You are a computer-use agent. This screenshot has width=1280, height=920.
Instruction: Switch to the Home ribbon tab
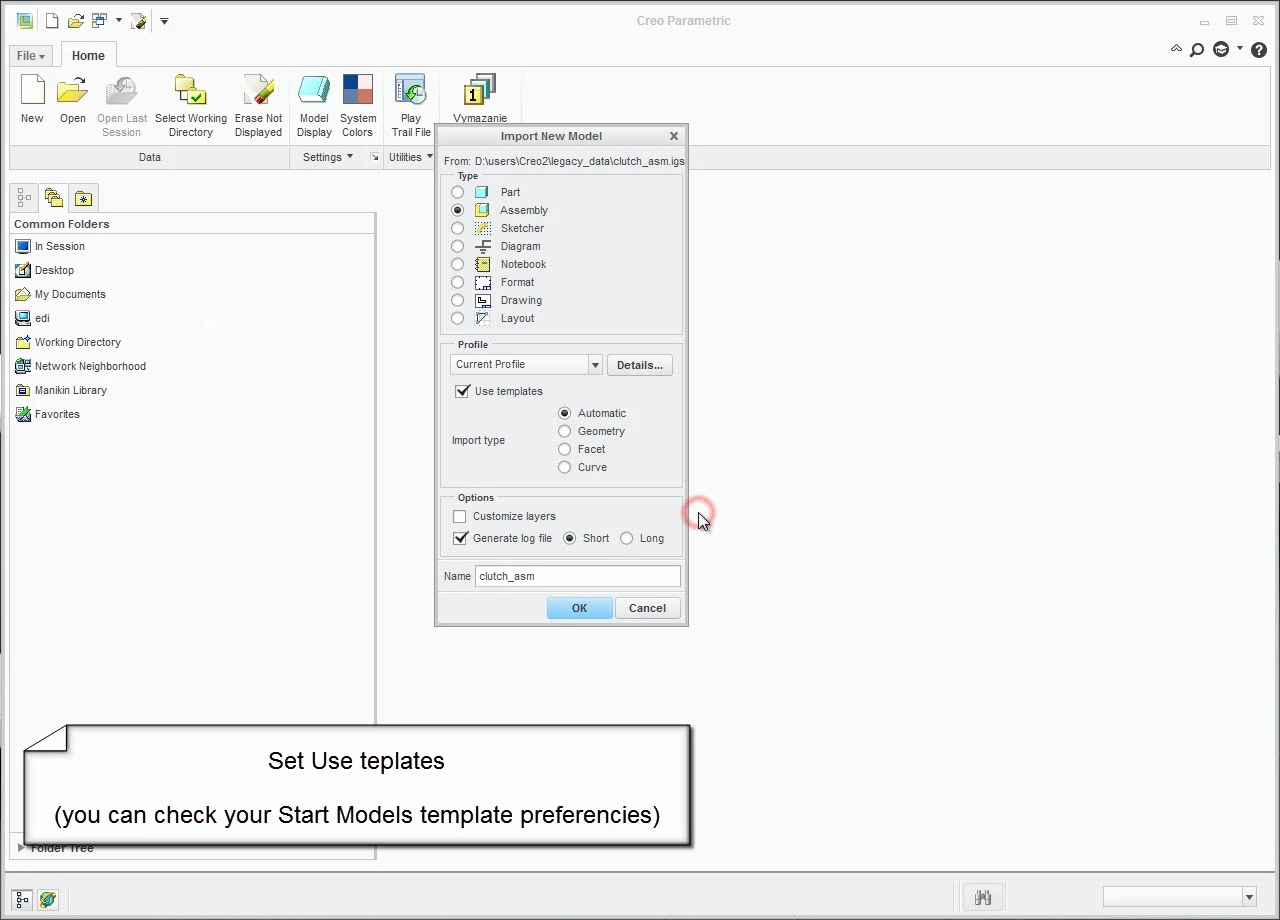pos(88,56)
